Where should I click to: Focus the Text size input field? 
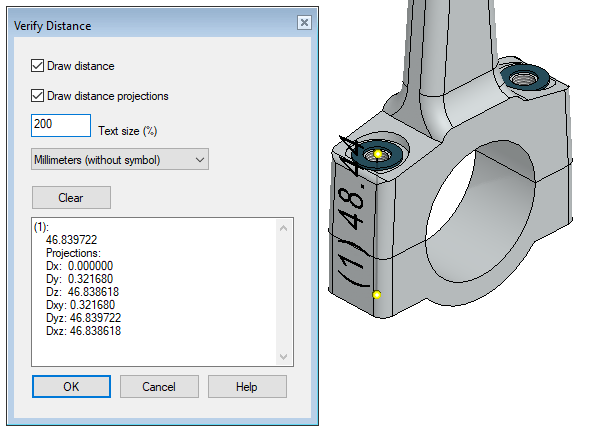(61, 125)
